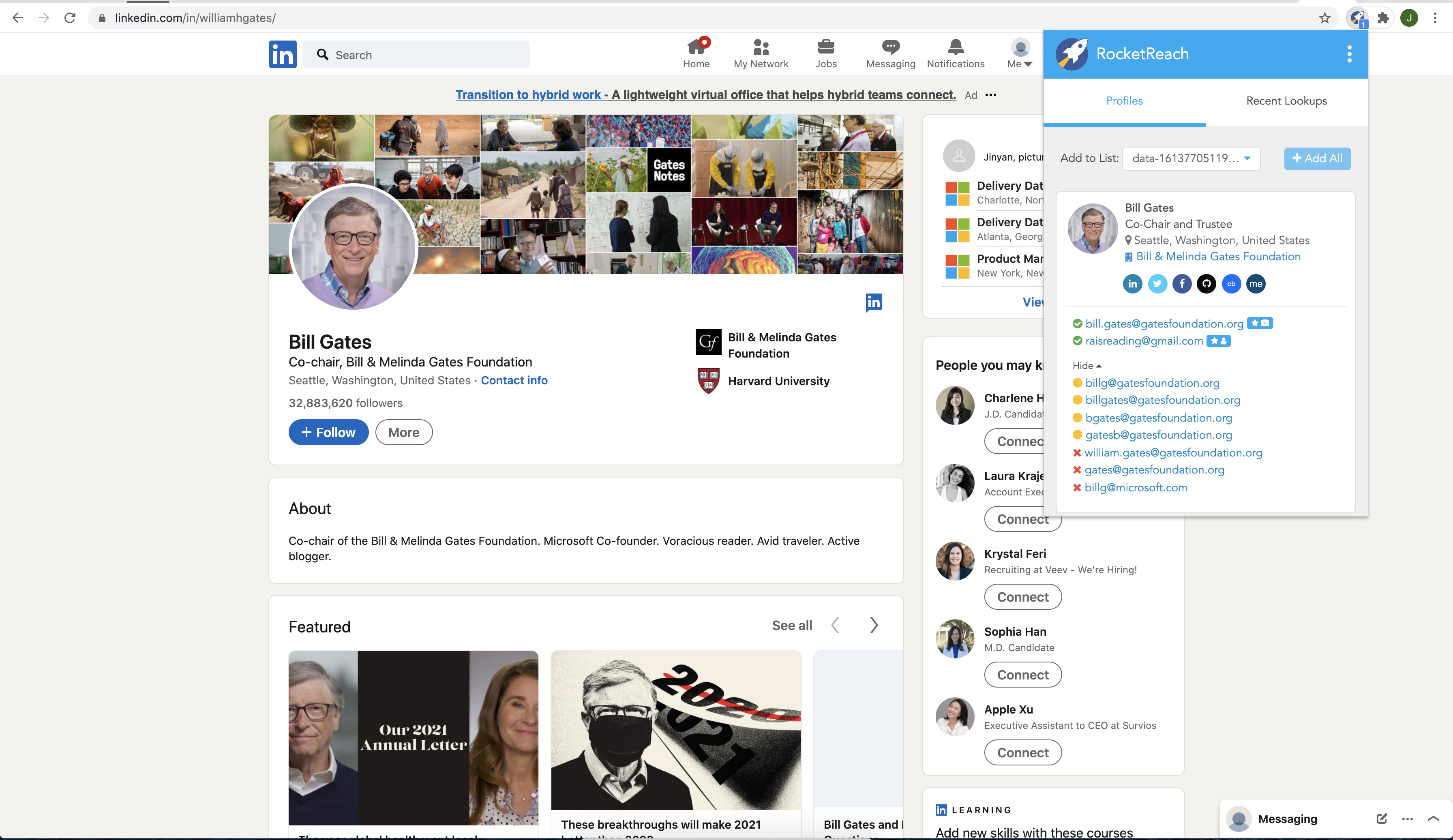Screen dimensions: 1453x840
Task: Open the about.me icon in RocketReach card
Action: [x=1256, y=284]
